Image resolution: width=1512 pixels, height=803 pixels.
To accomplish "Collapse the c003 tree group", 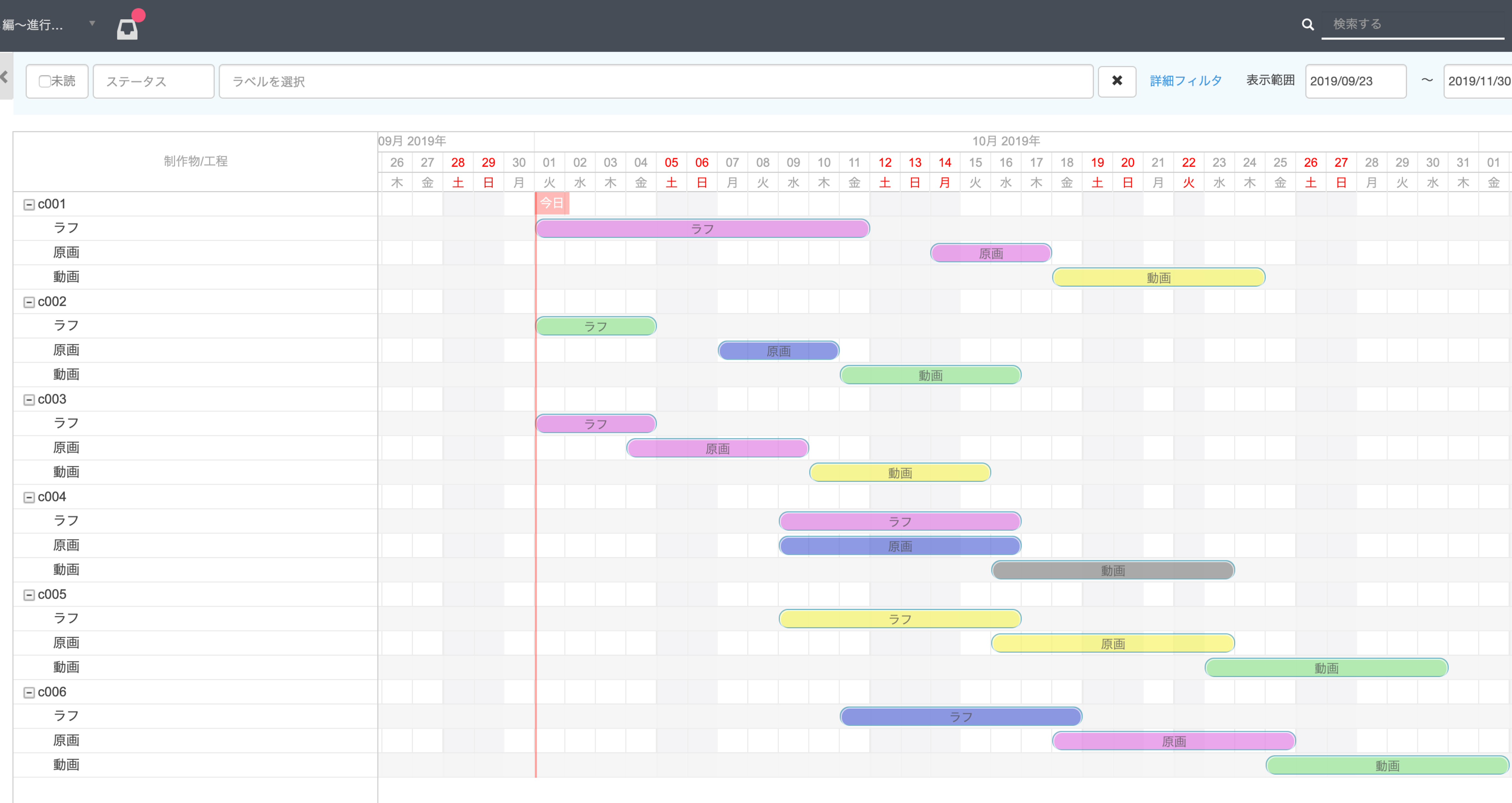I will tap(29, 400).
